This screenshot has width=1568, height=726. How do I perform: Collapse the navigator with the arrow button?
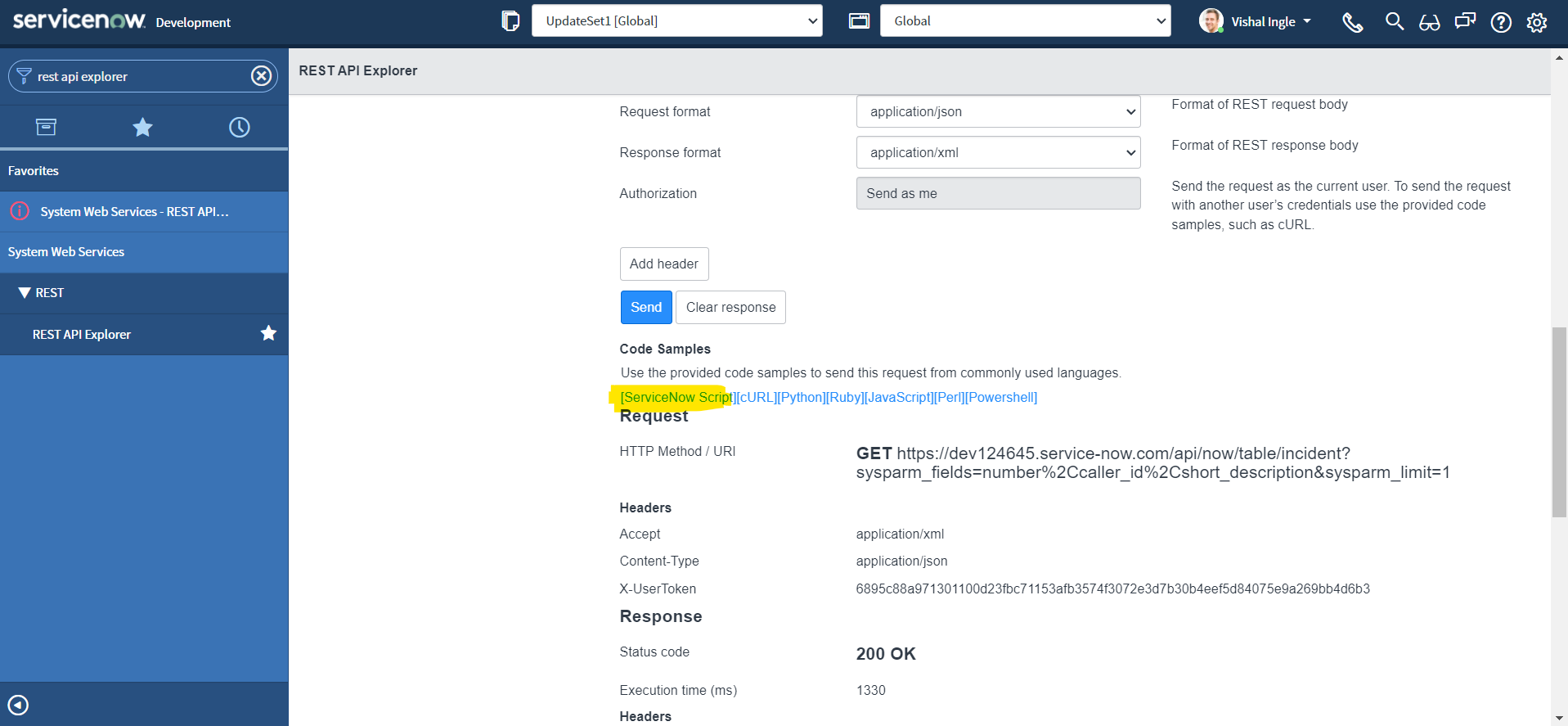tap(18, 705)
